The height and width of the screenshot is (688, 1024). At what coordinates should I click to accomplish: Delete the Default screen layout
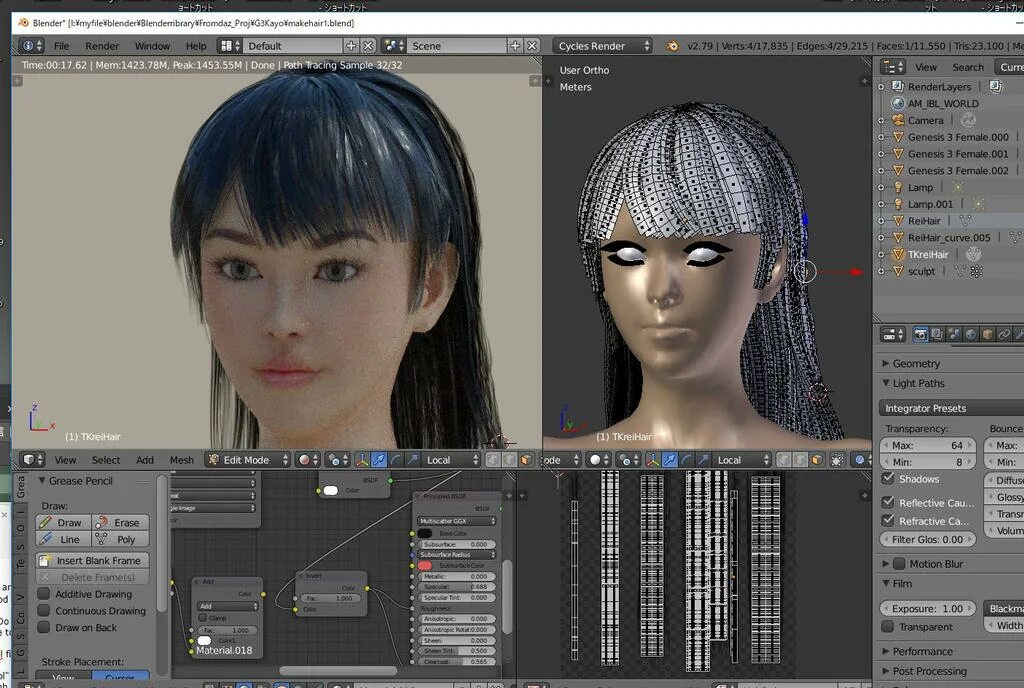point(368,46)
